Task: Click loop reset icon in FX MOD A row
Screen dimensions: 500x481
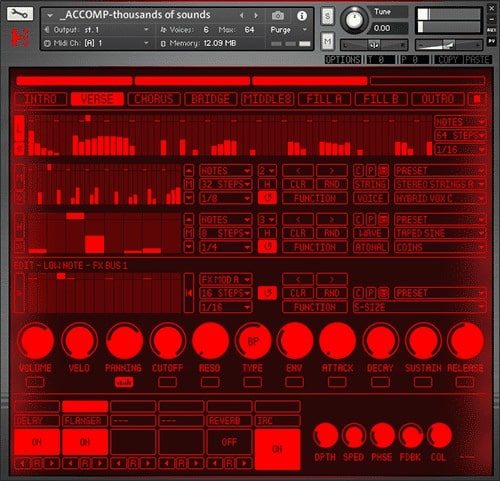Action: tap(267, 293)
